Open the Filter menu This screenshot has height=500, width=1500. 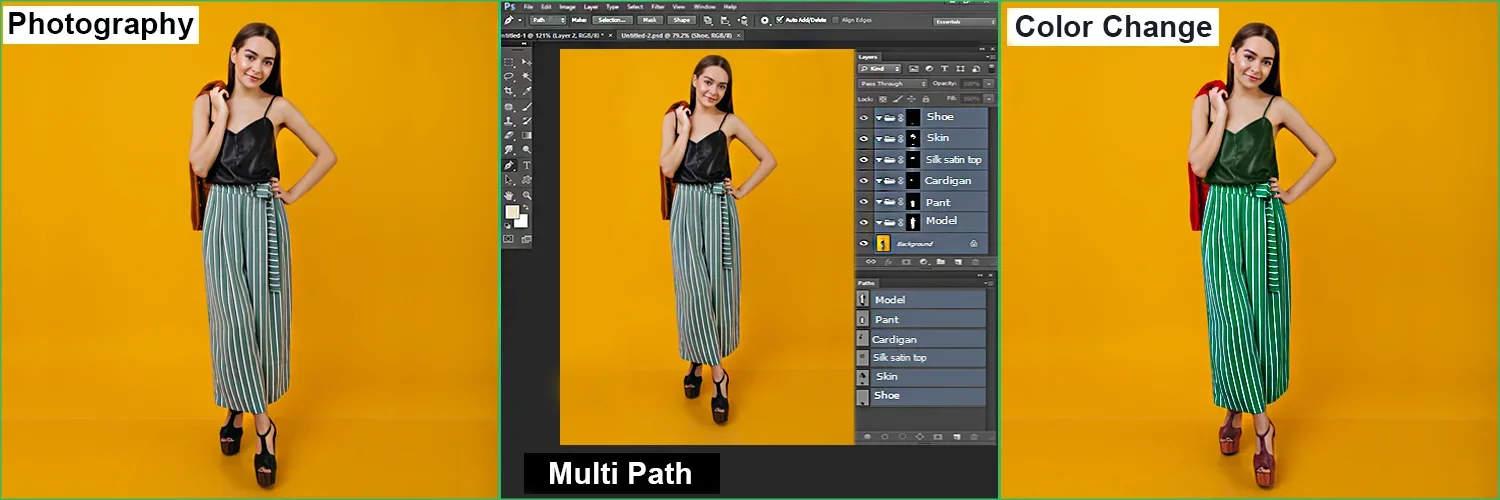click(x=658, y=6)
